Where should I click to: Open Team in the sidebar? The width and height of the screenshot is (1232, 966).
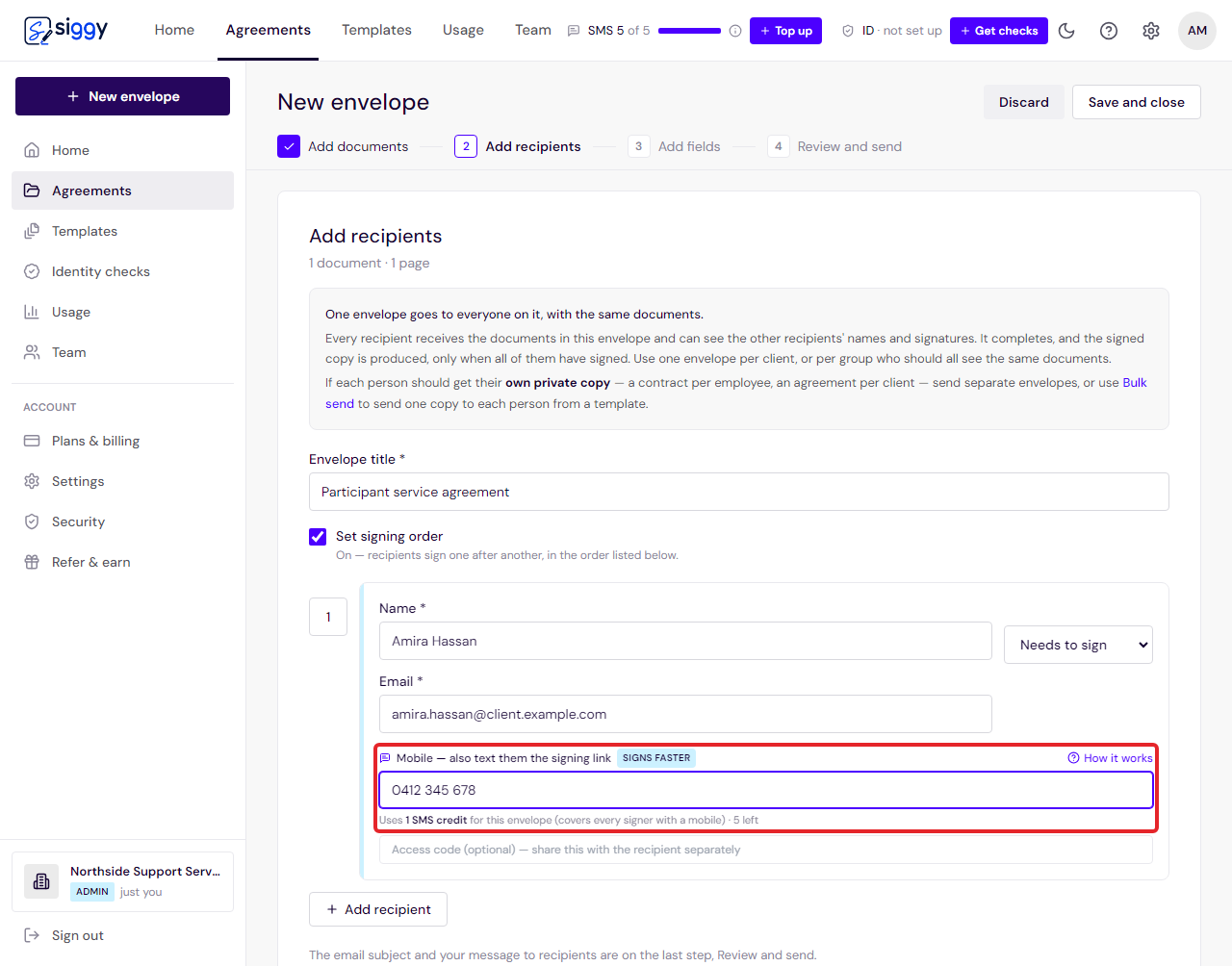122,352
